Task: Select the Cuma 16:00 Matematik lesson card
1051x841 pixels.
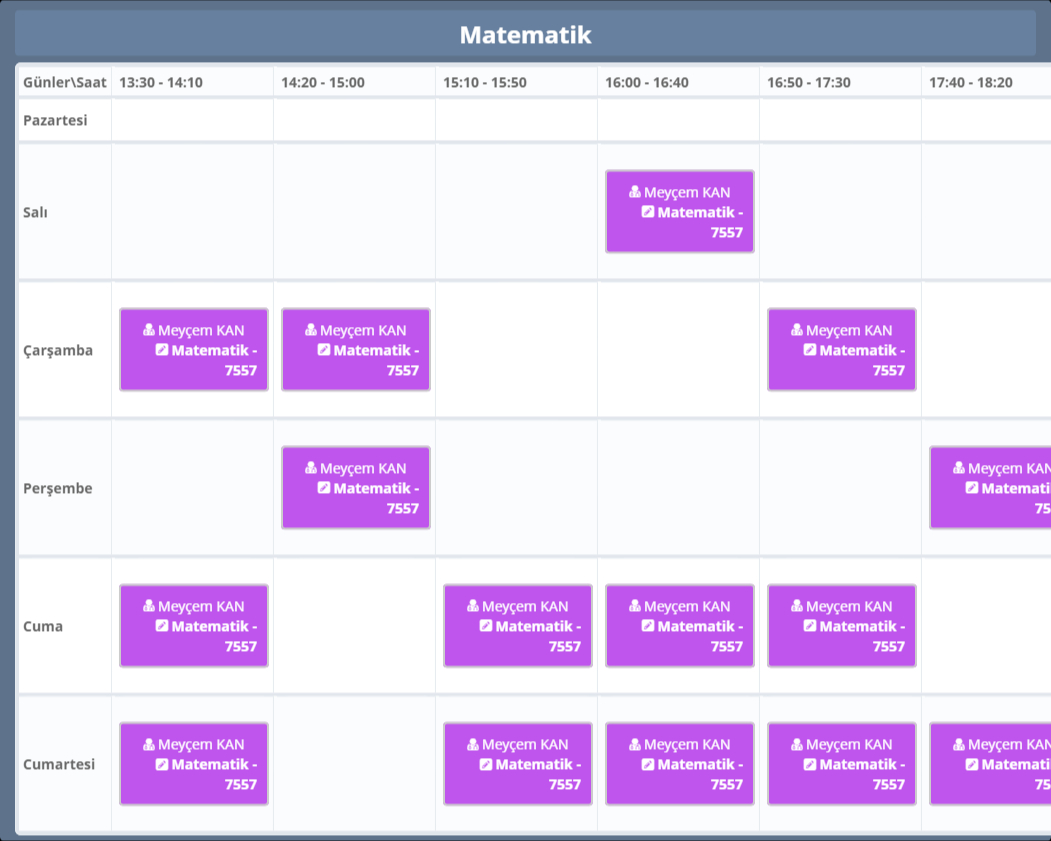Action: 679,626
